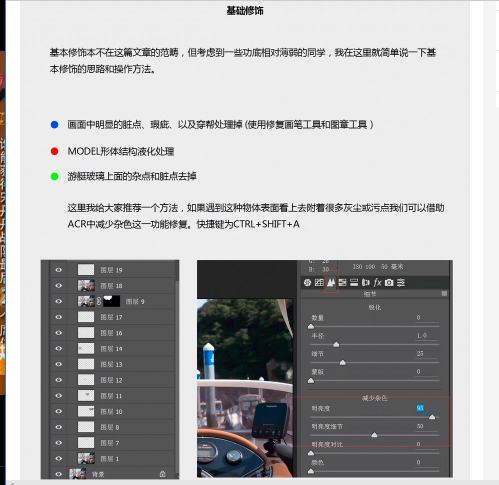Select the Detail tab mountain icon in ACR
Screen dimensions: 499x485
click(331, 283)
